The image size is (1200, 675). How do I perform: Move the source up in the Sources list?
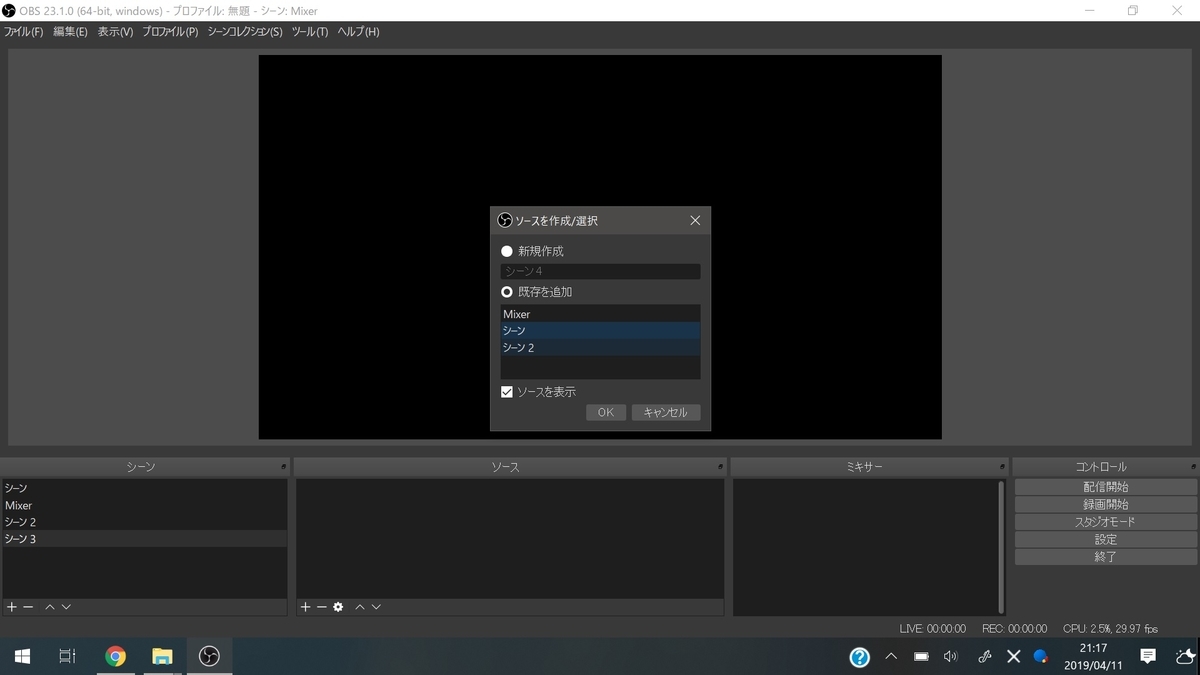pyautogui.click(x=360, y=607)
